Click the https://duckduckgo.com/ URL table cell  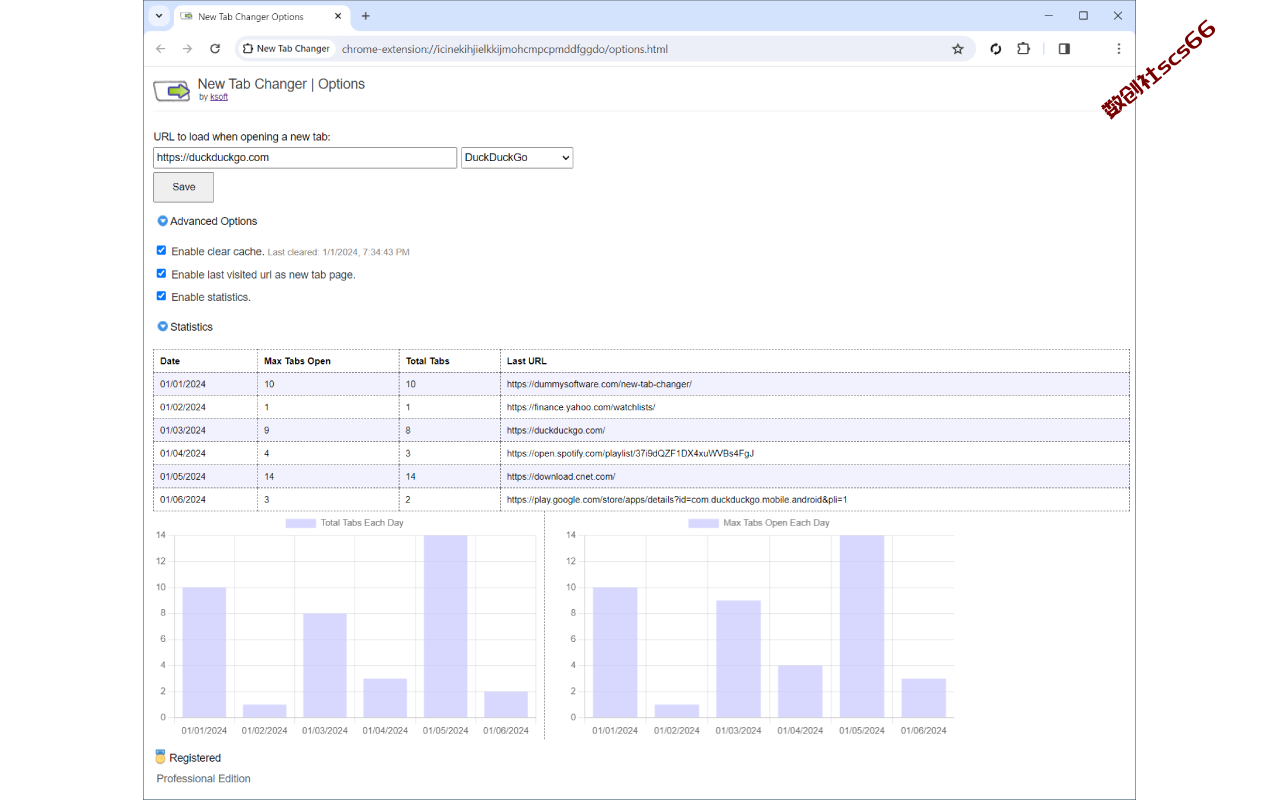[x=815, y=430]
